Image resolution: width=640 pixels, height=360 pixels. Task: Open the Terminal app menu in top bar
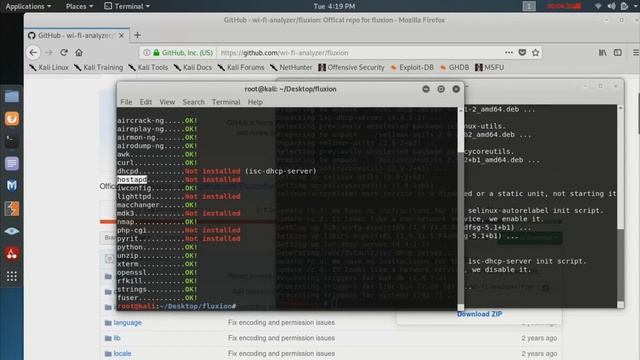pos(127,6)
